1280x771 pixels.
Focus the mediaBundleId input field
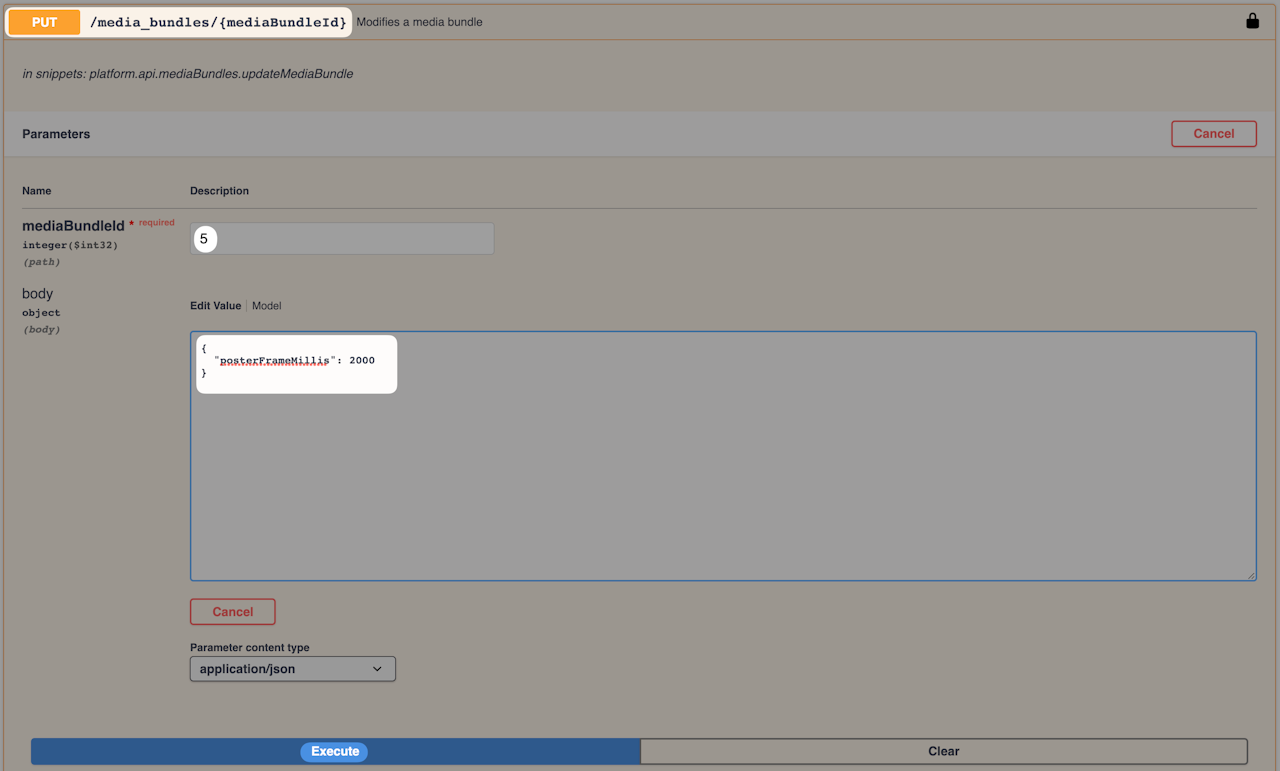click(x=342, y=239)
